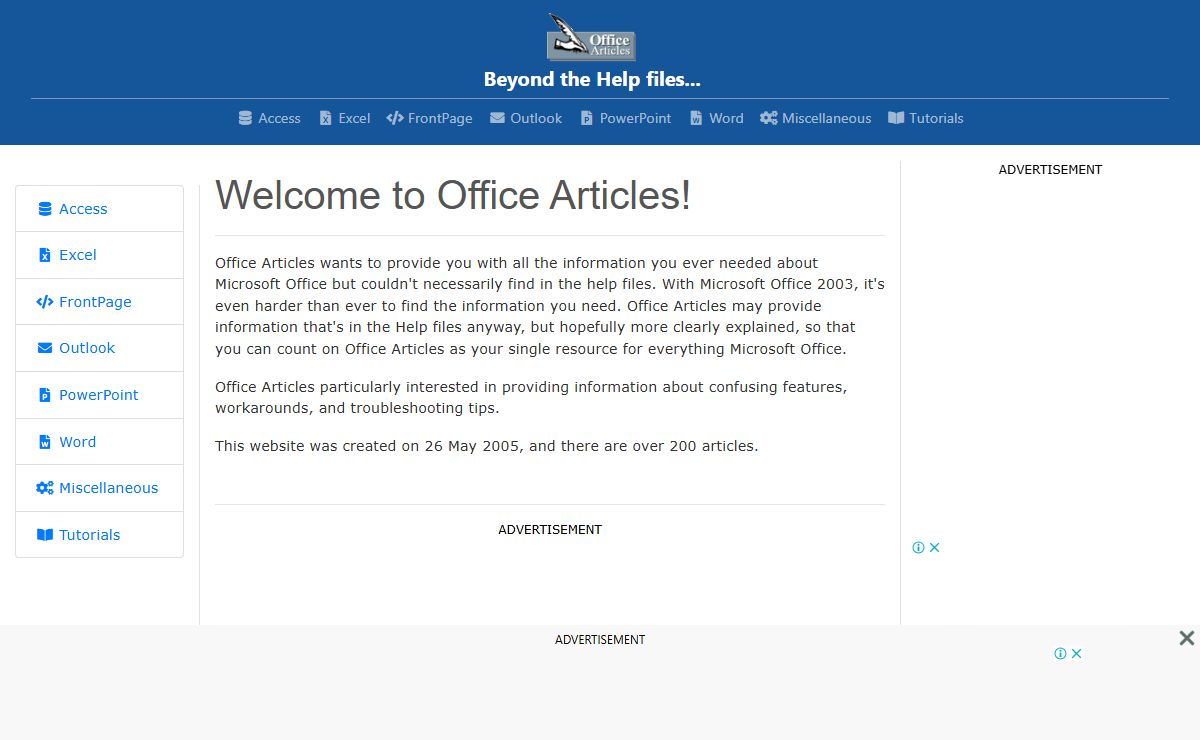
Task: Click the Access database icon in sidebar
Action: (x=44, y=209)
